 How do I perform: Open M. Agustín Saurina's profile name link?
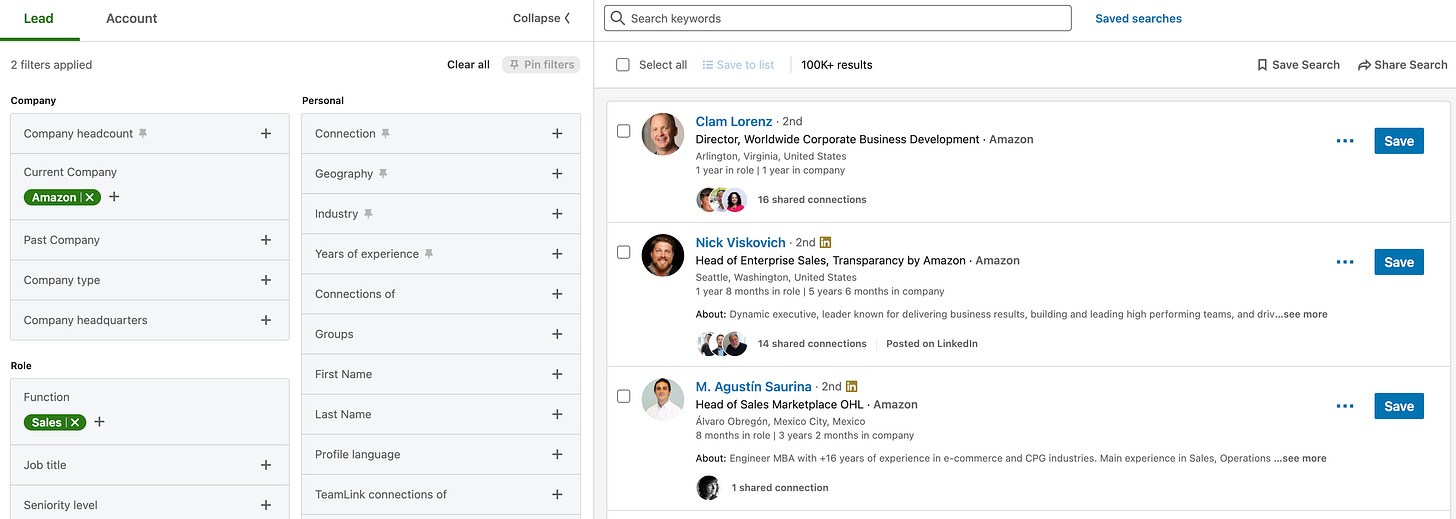pyautogui.click(x=754, y=386)
